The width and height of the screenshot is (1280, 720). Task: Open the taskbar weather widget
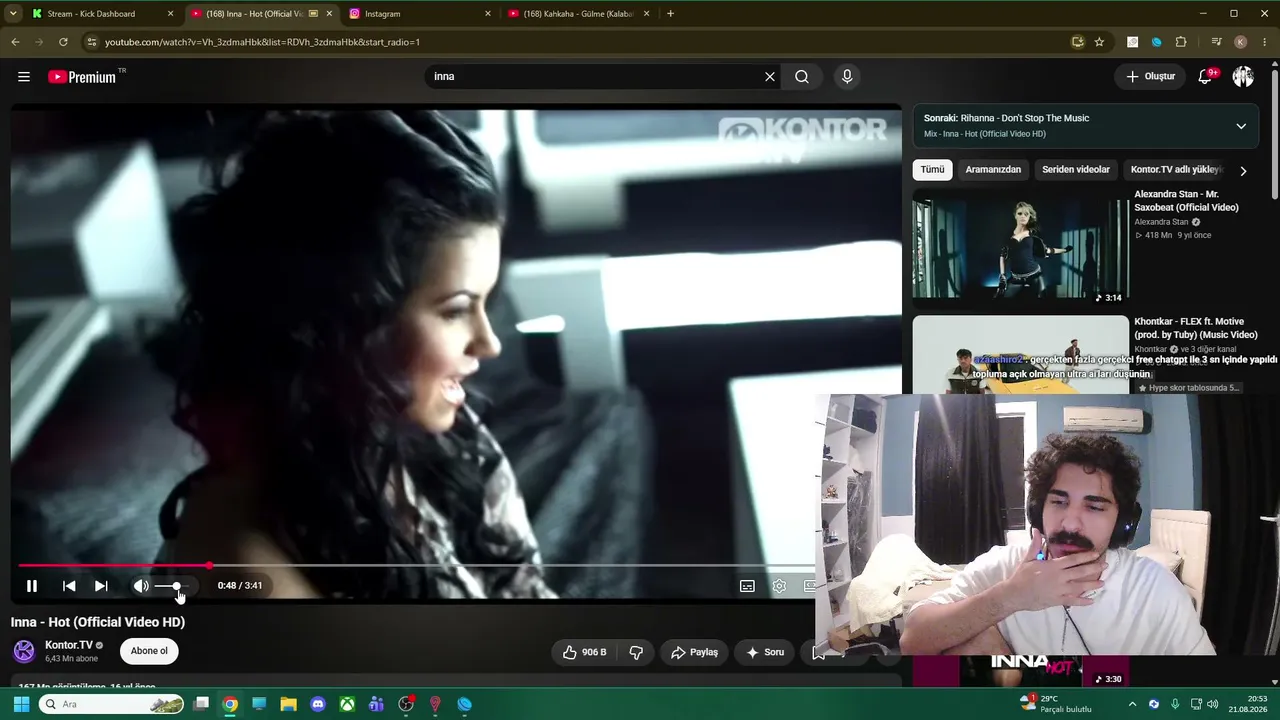pyautogui.click(x=1055, y=704)
